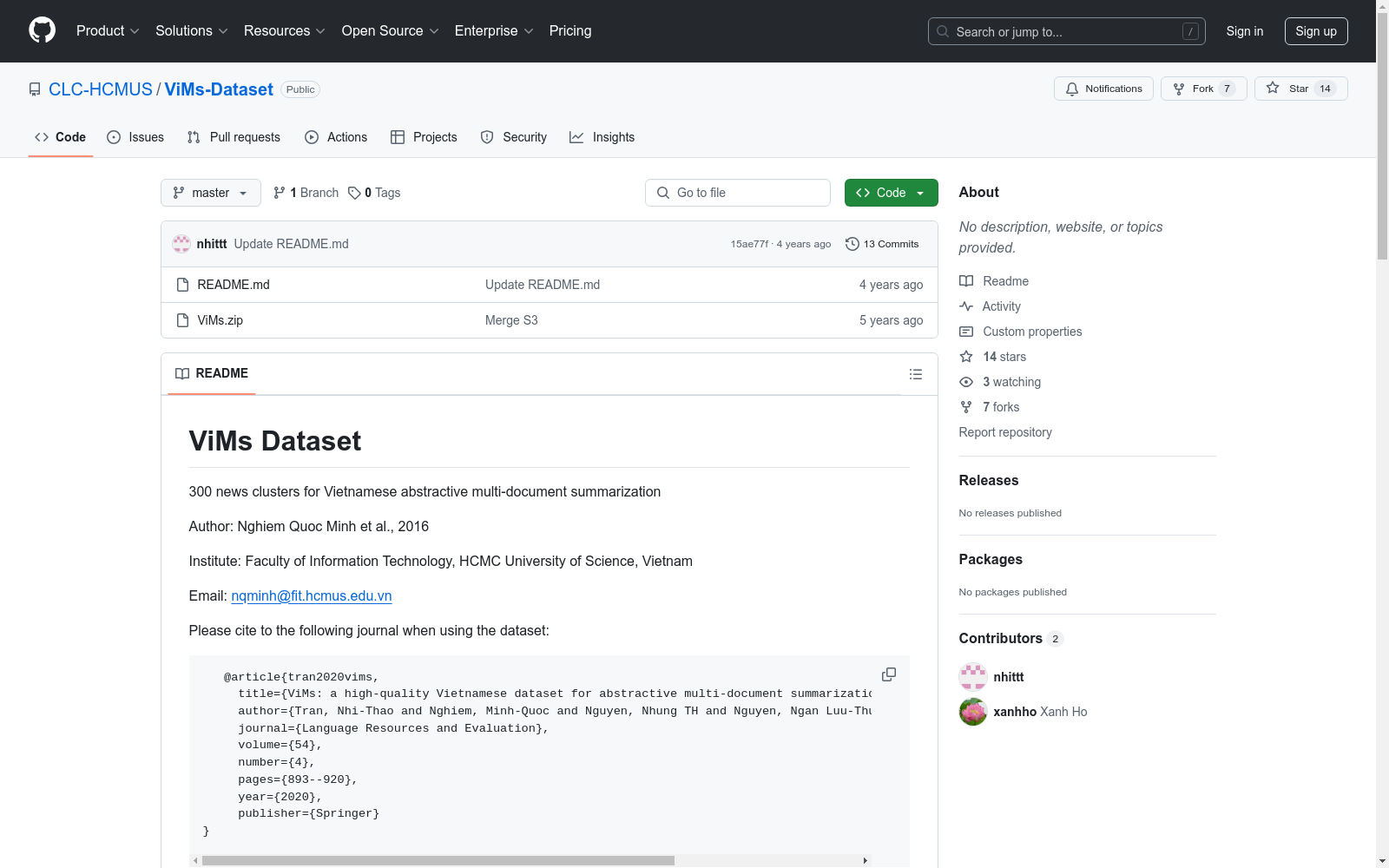Open the Pull requests tab
The height and width of the screenshot is (868, 1389).
click(x=234, y=137)
